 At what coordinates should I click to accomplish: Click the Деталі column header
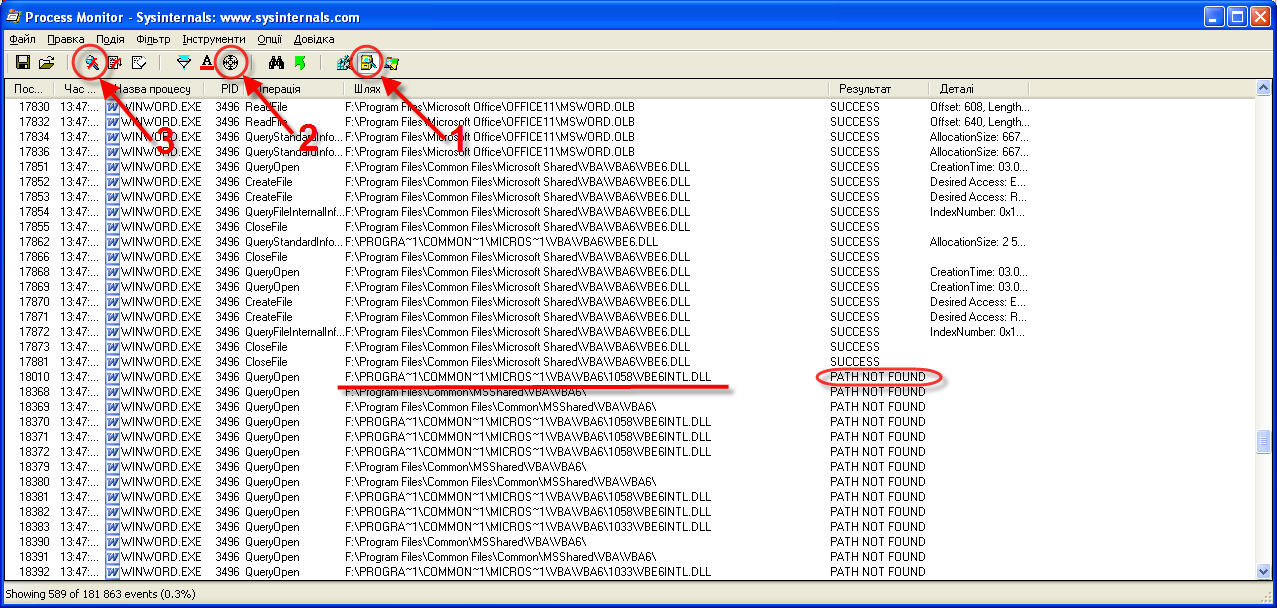pos(978,89)
